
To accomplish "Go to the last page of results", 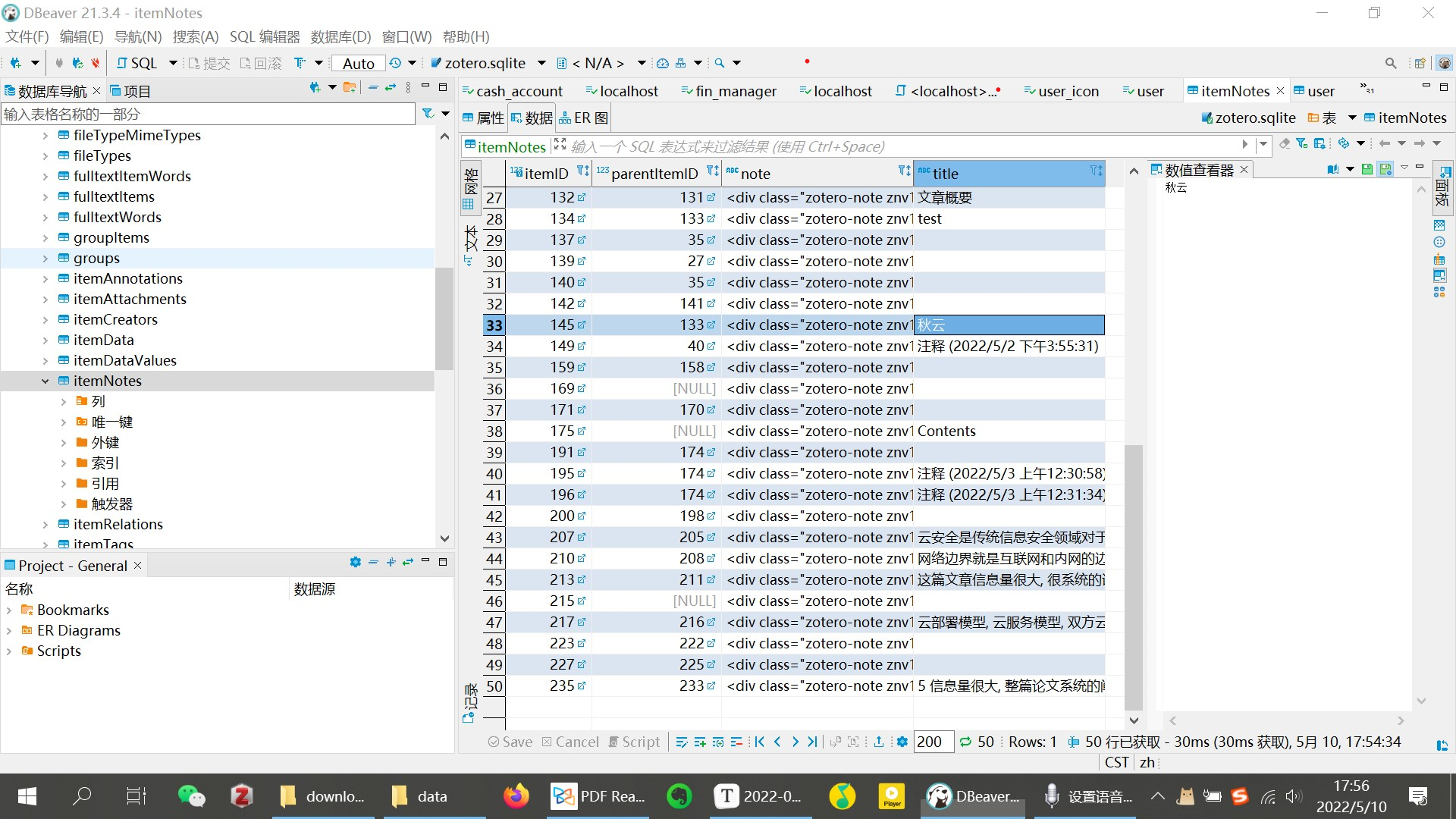I will (x=812, y=742).
